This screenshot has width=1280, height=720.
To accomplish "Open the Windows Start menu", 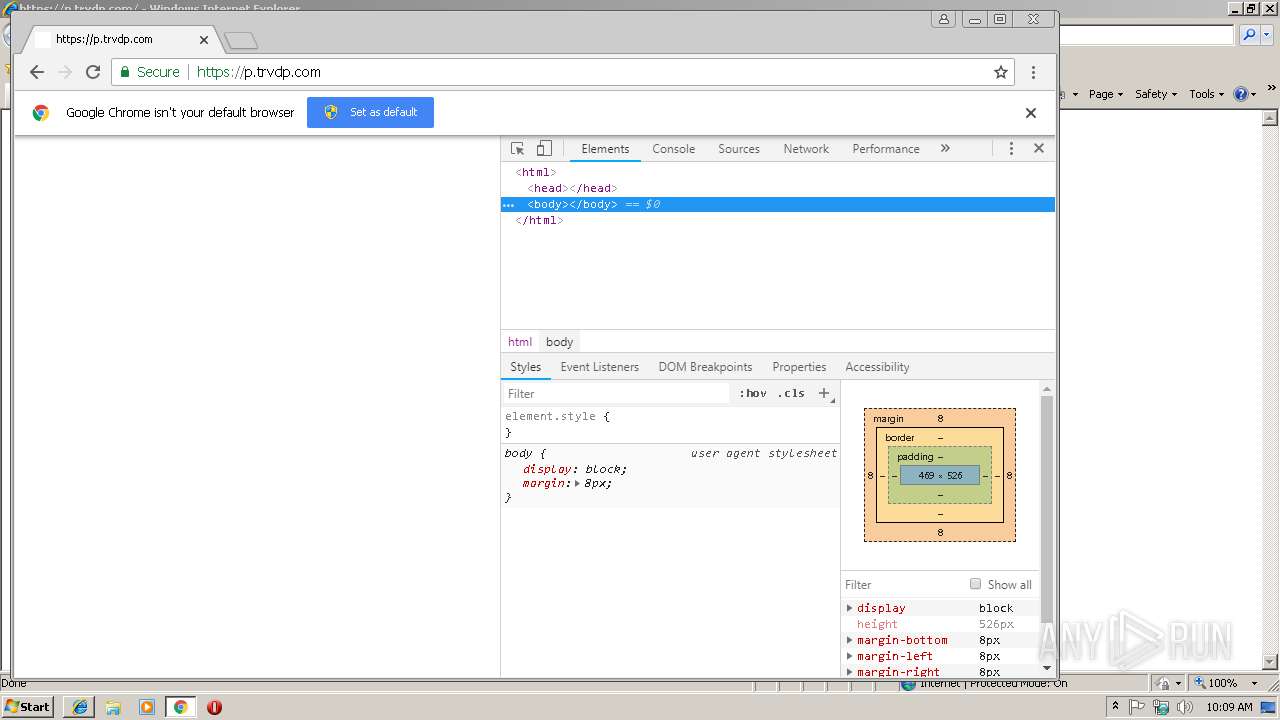I will pyautogui.click(x=27, y=706).
